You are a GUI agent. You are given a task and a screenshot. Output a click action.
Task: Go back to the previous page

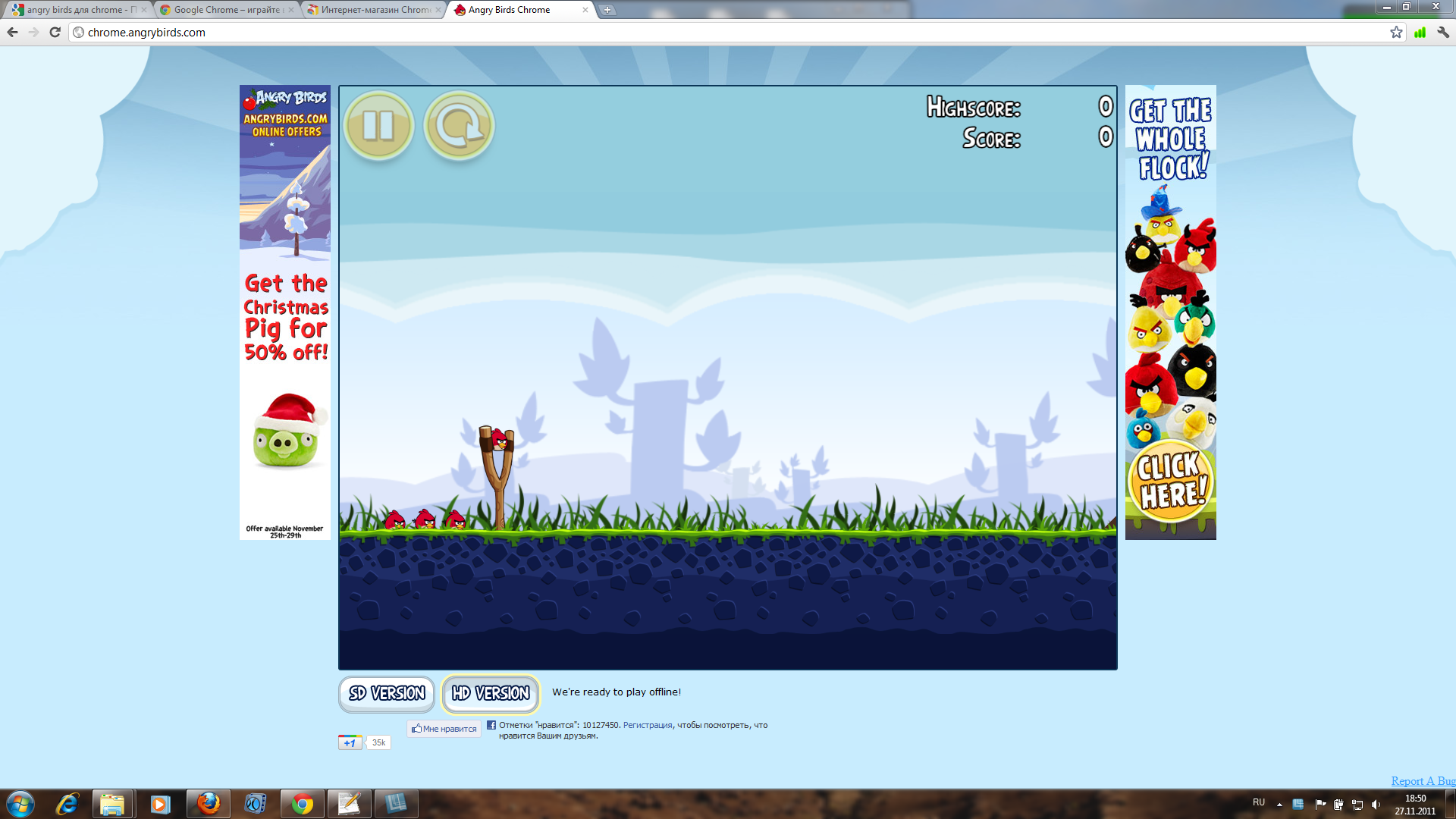click(12, 32)
